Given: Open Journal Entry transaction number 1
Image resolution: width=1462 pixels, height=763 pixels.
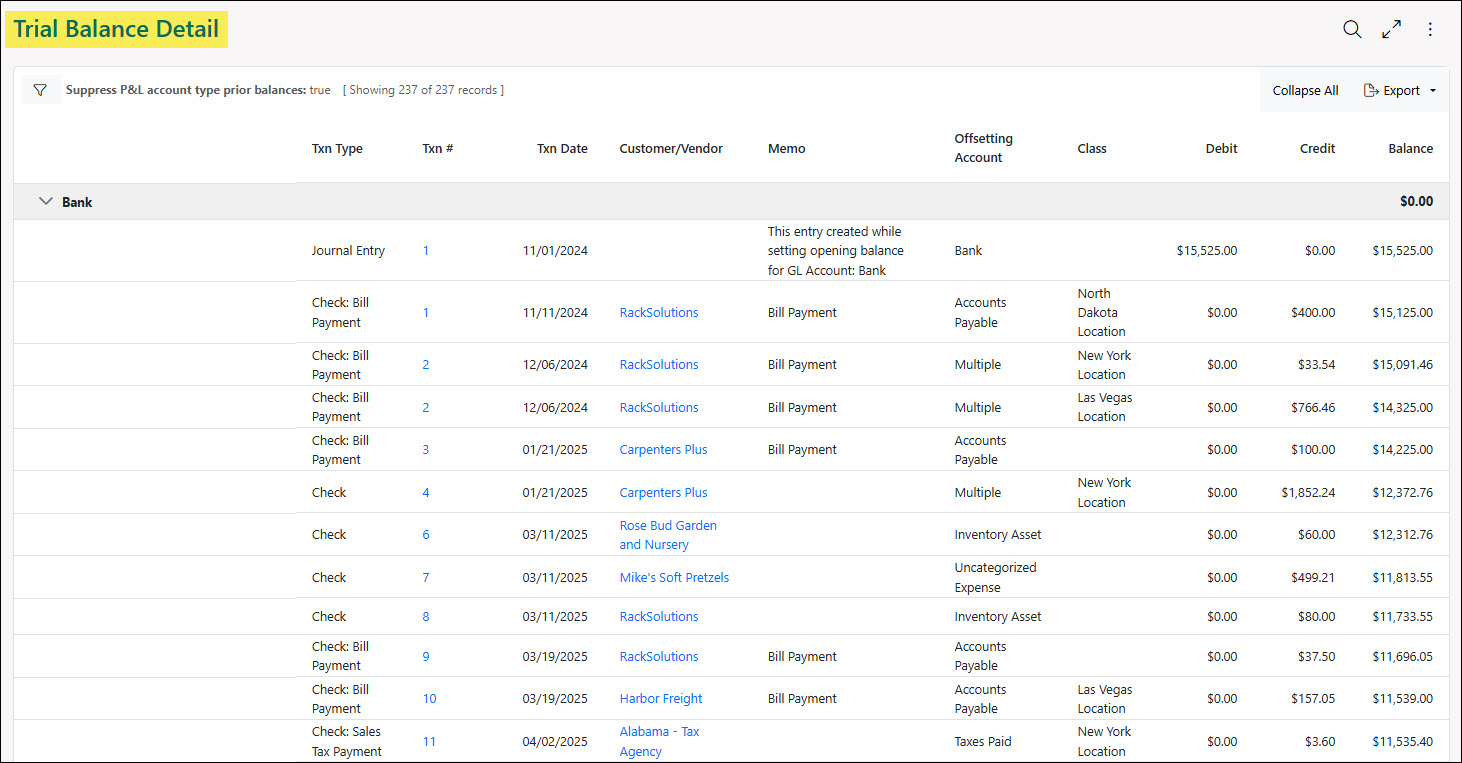Looking at the screenshot, I should (x=426, y=250).
